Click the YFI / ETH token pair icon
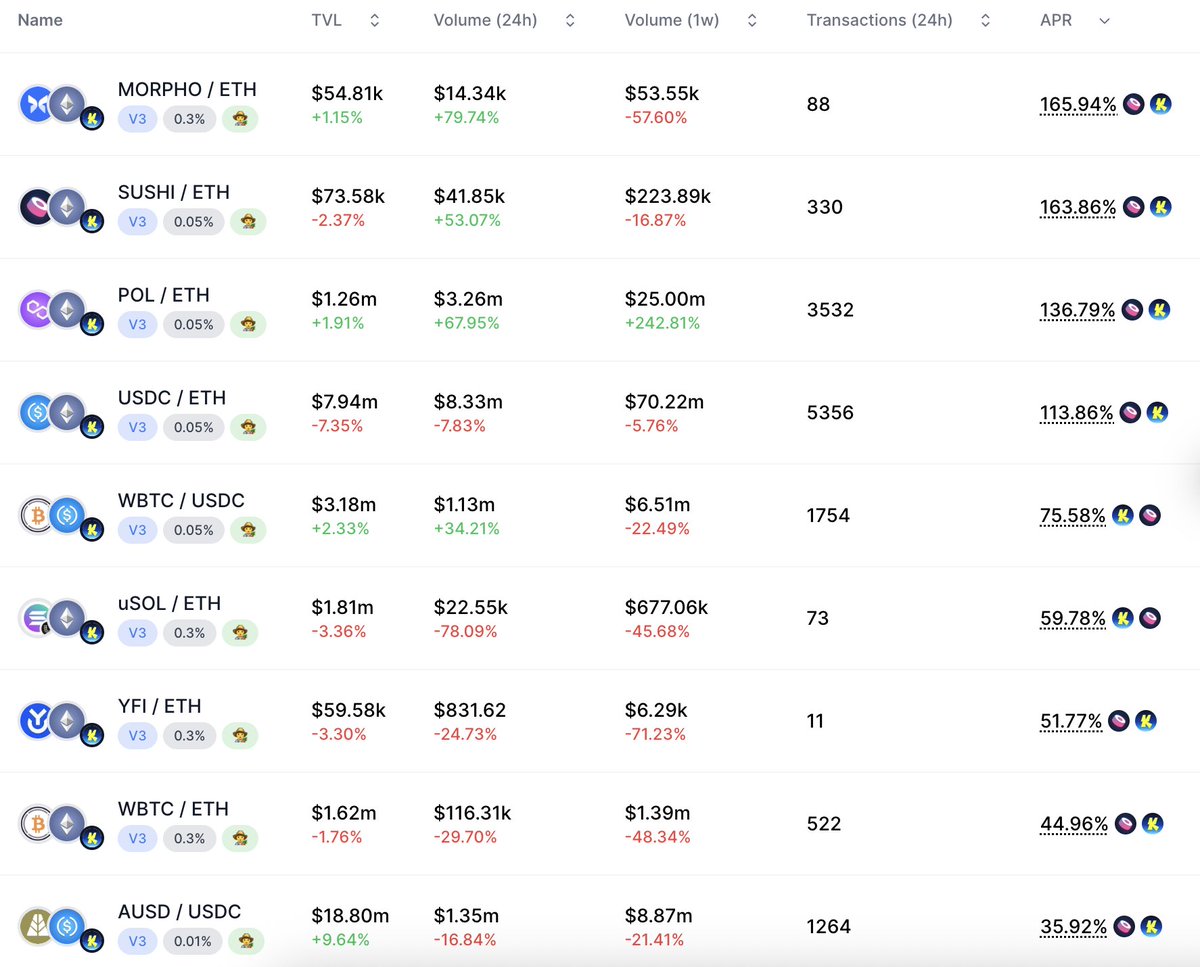Screen dimensions: 1200x967 pos(62,723)
